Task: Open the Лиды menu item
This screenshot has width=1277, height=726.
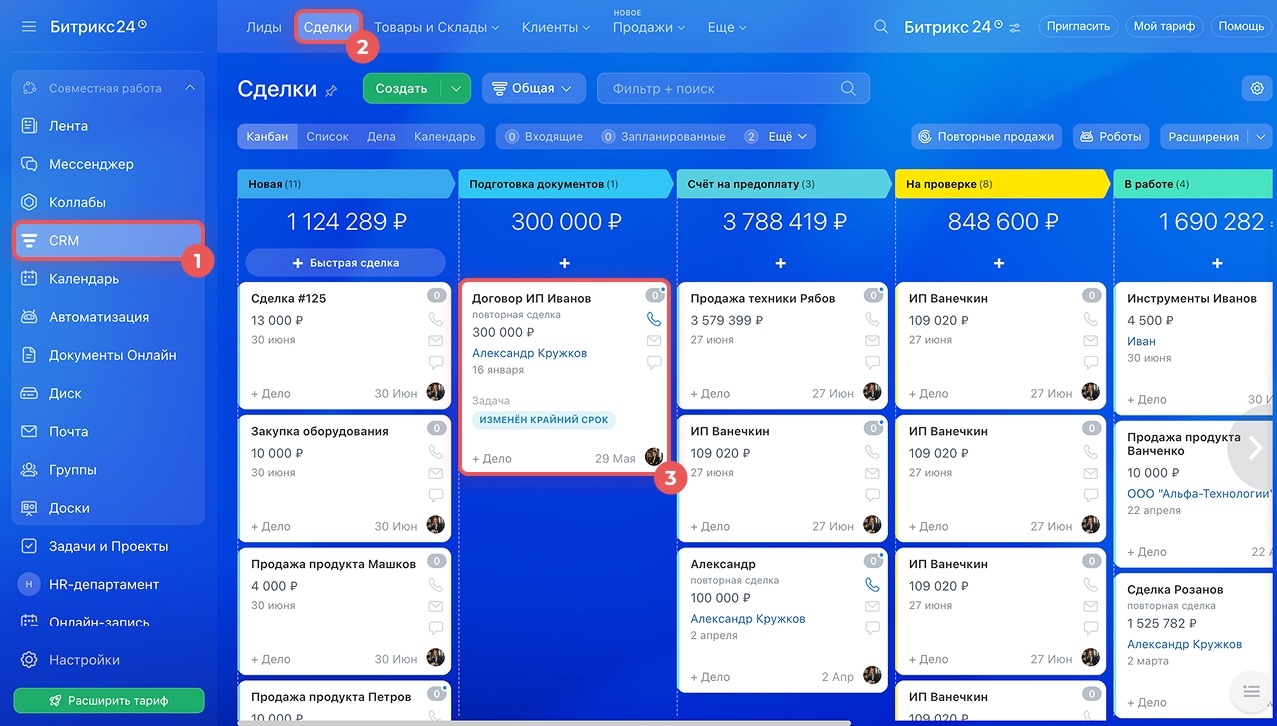Action: pyautogui.click(x=264, y=27)
